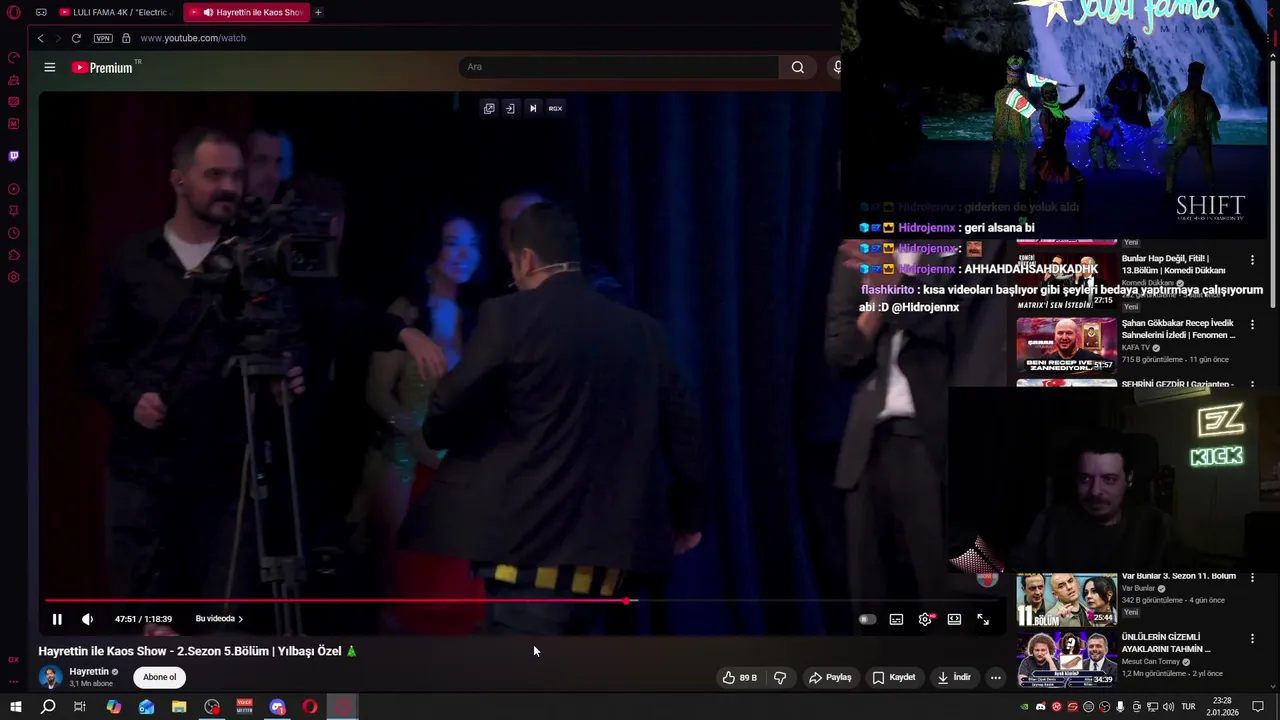Image resolution: width=1280 pixels, height=720 pixels.
Task: Open the Windows notification center icon
Action: (1258, 707)
